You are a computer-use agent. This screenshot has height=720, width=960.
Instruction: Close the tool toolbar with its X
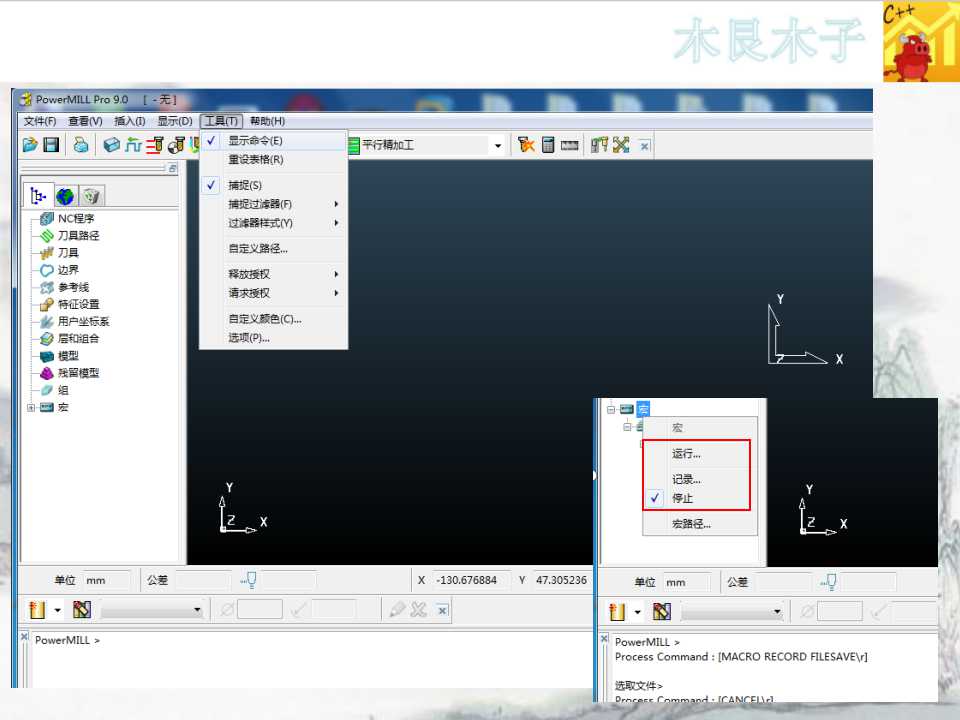(x=443, y=610)
